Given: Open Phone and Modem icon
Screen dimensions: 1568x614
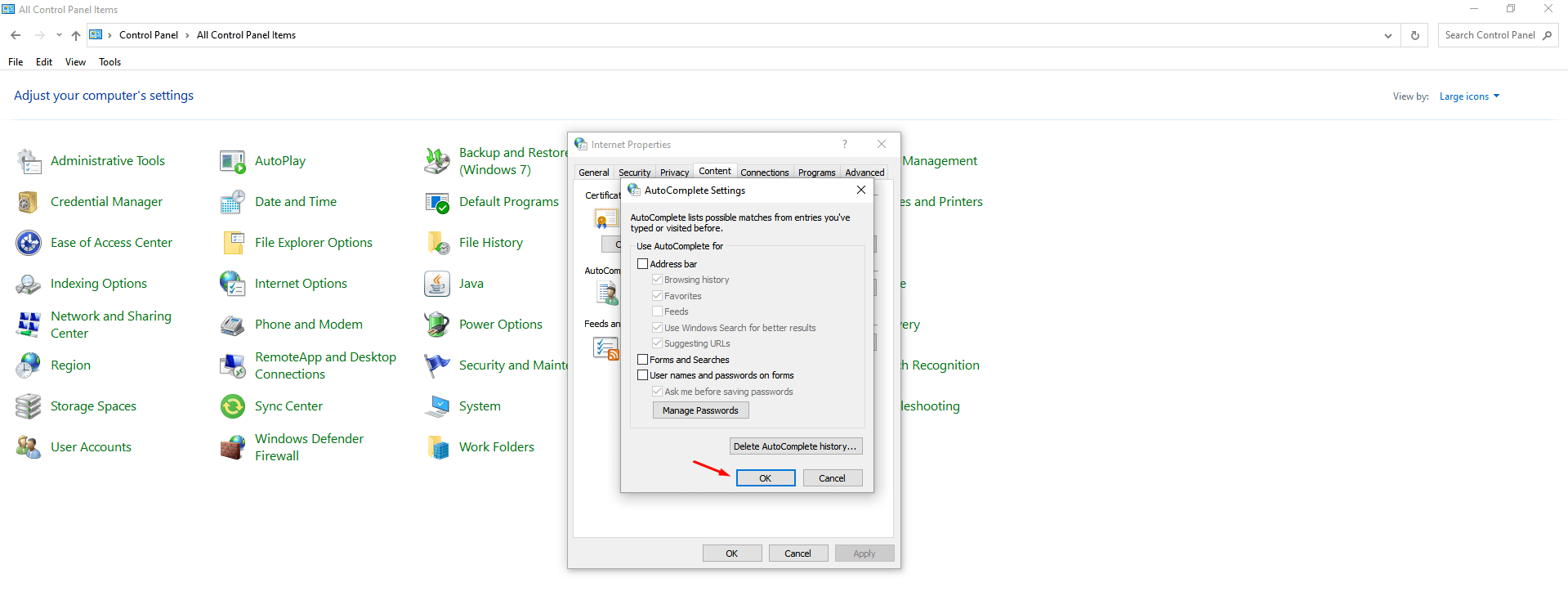Looking at the screenshot, I should click(233, 325).
